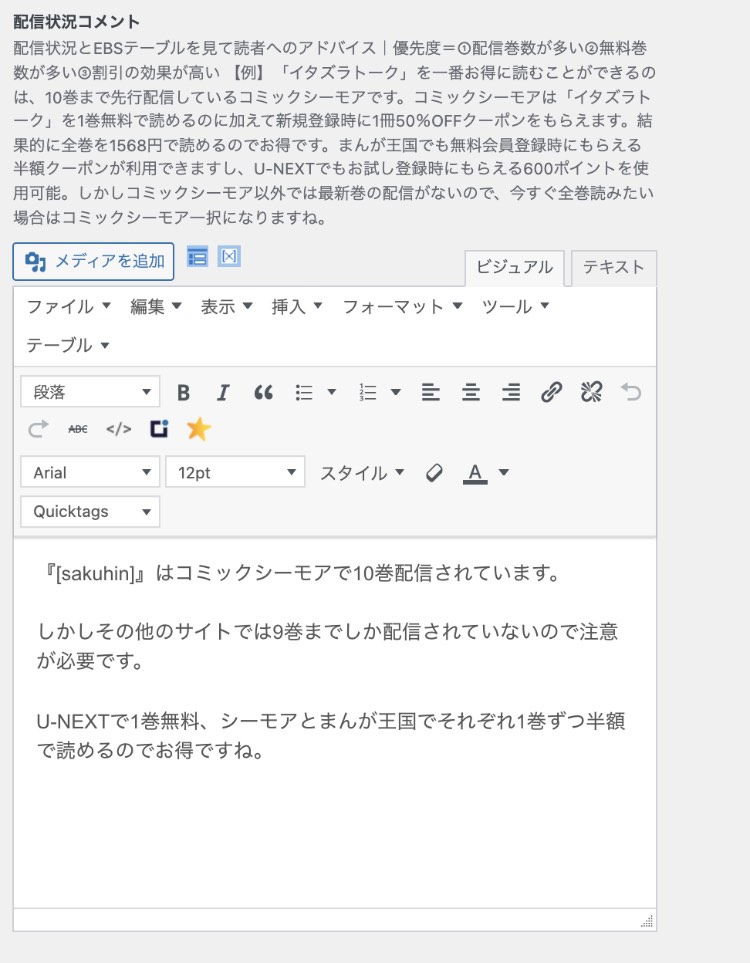
Task: Remove link from selected text
Action: tap(591, 393)
